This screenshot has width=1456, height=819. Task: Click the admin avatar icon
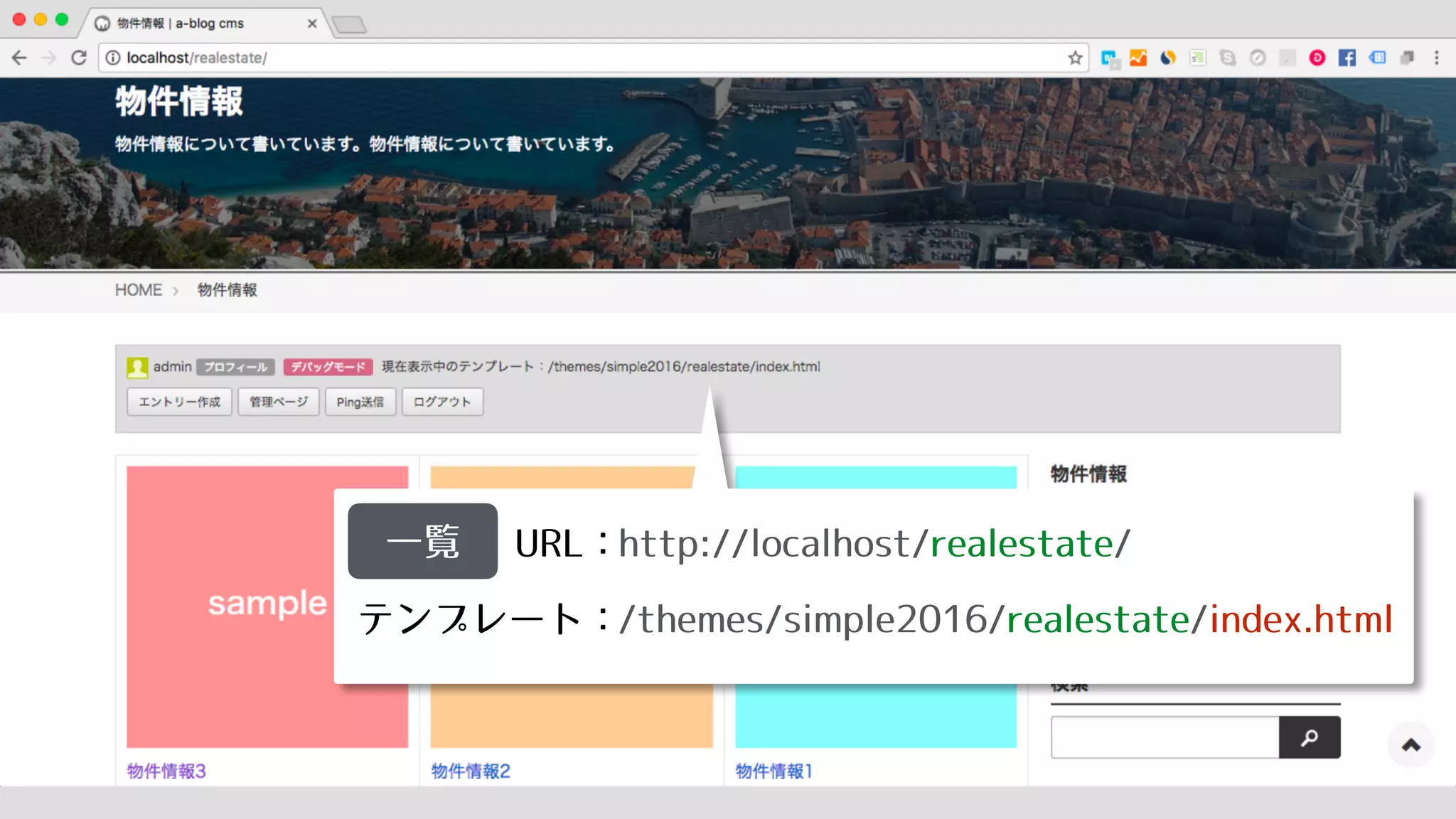(x=137, y=367)
